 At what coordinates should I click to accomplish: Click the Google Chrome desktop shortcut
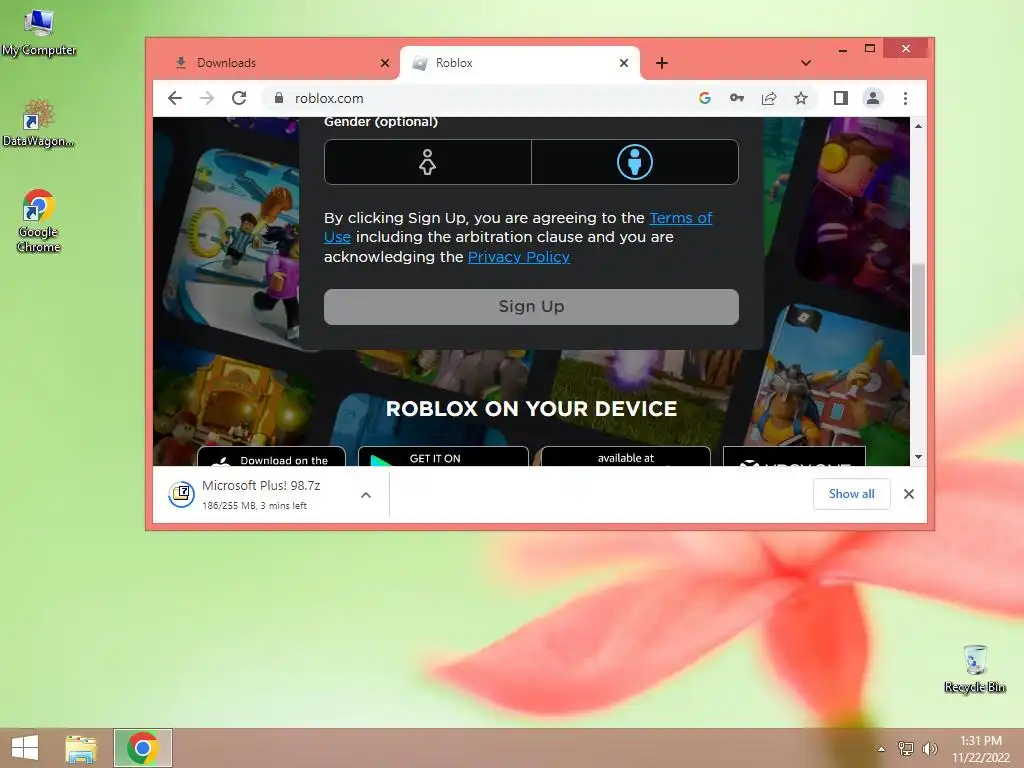coord(39,221)
